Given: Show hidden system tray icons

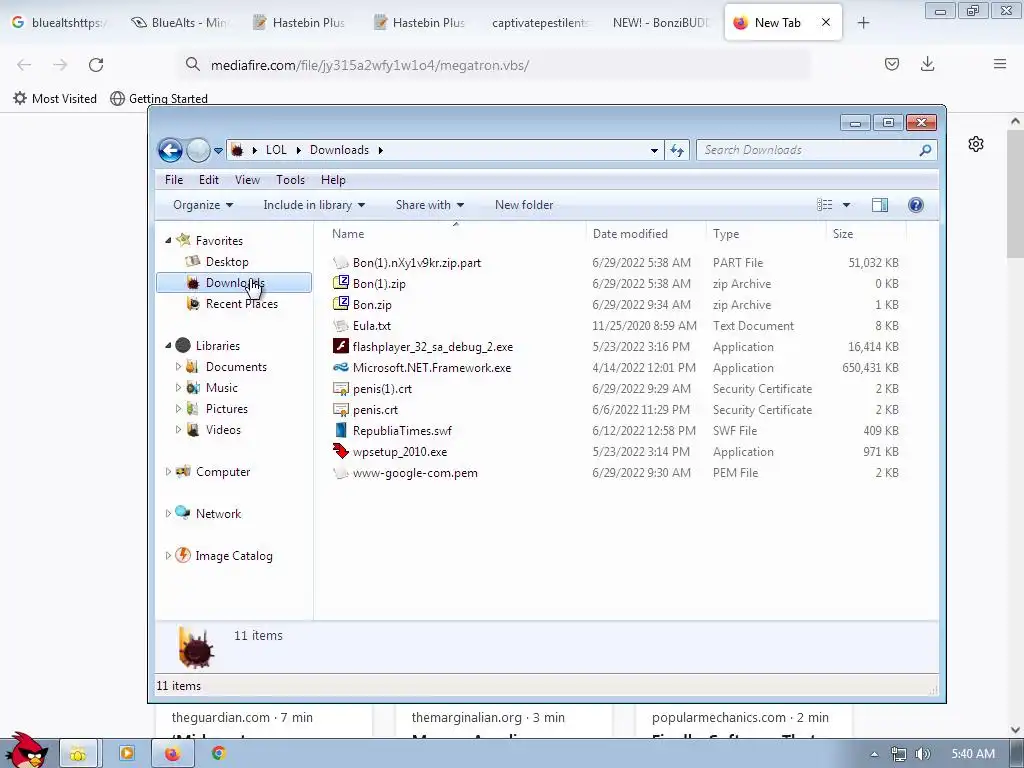Looking at the screenshot, I should click(x=874, y=754).
